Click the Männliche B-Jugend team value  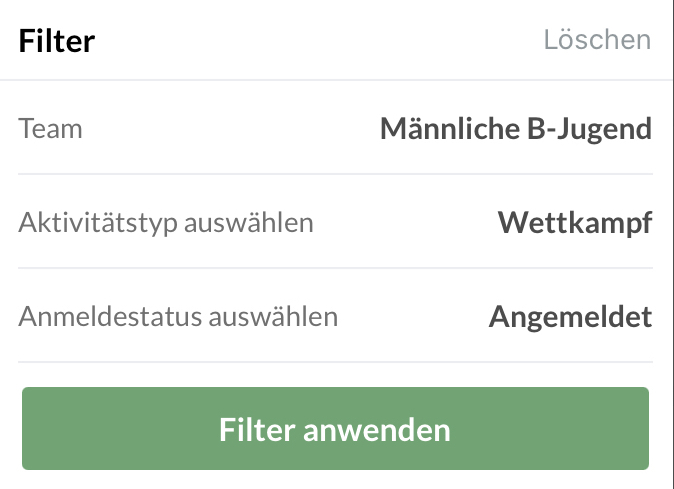(515, 128)
